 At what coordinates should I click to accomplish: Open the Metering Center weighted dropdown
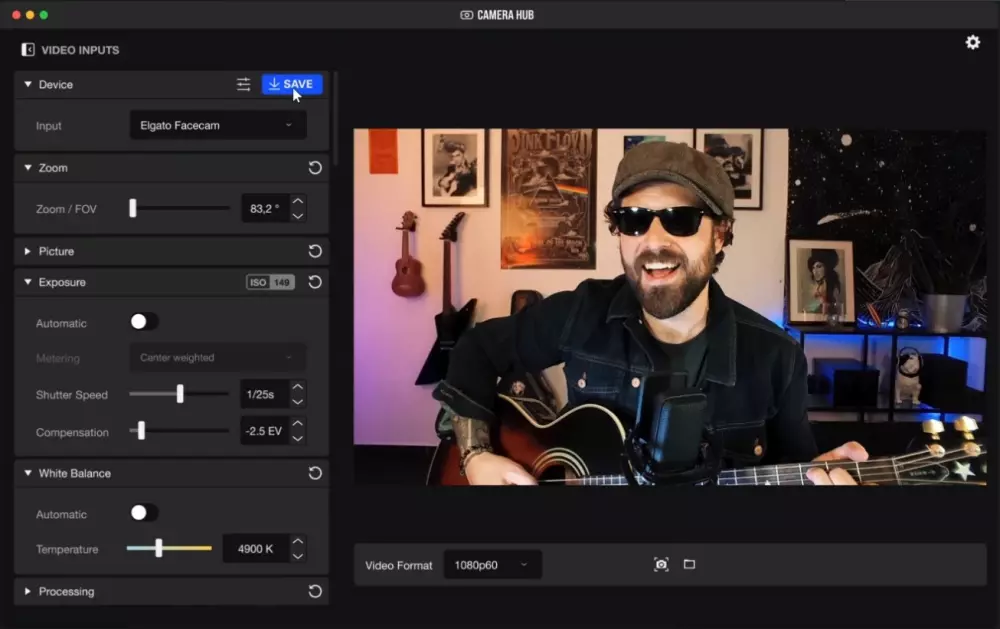[218, 358]
